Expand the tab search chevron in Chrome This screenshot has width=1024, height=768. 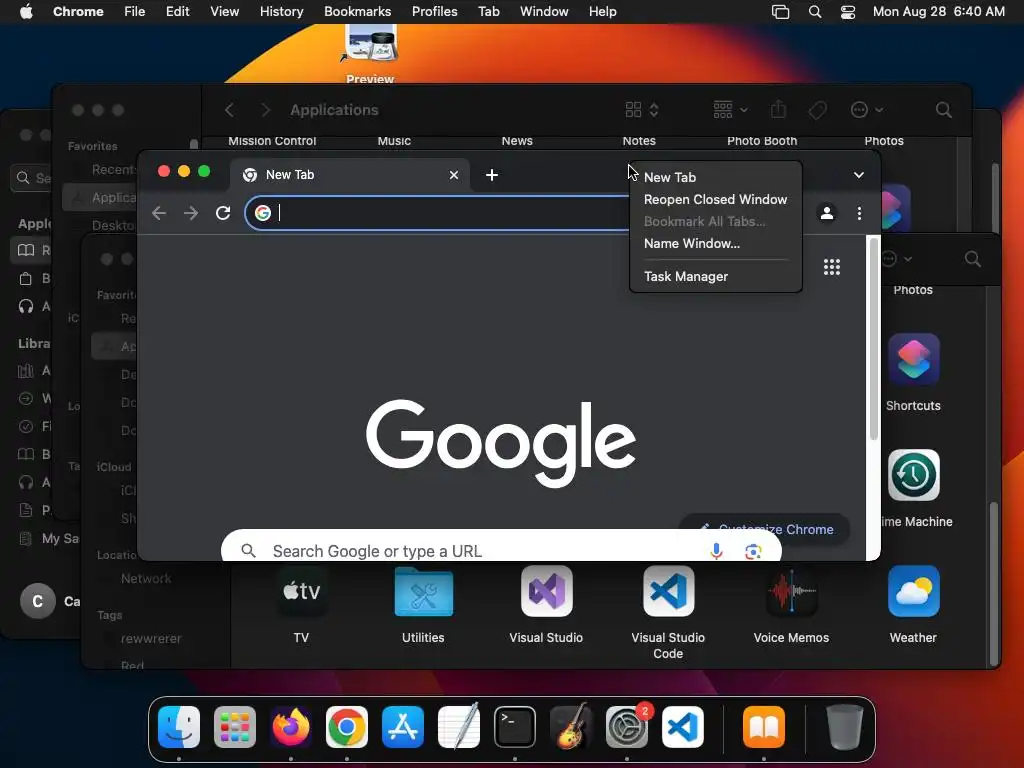pos(859,175)
